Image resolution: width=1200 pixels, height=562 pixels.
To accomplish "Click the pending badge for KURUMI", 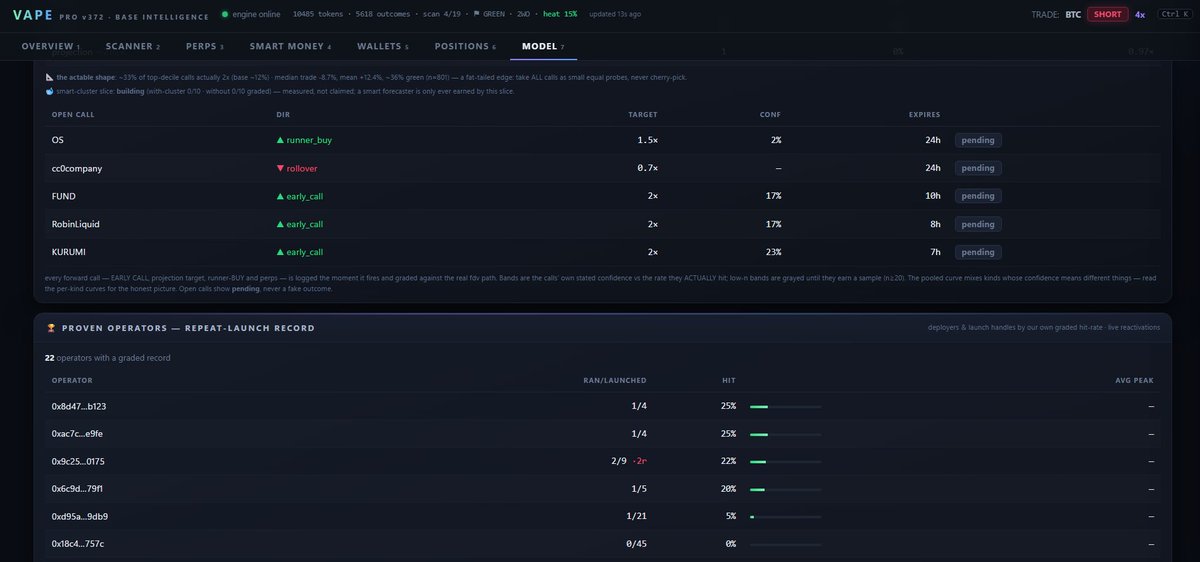I will pyautogui.click(x=978, y=252).
